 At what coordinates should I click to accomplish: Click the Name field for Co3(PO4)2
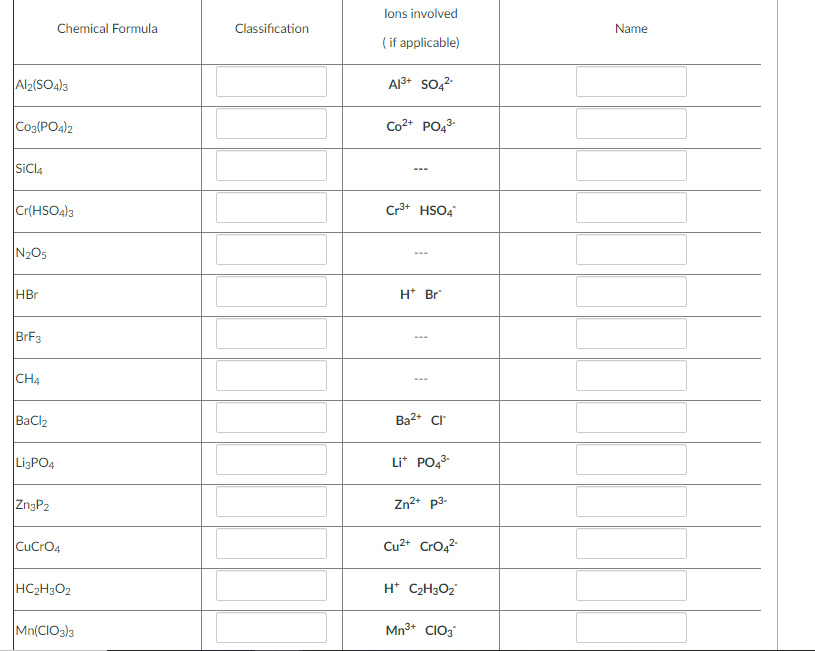click(631, 123)
